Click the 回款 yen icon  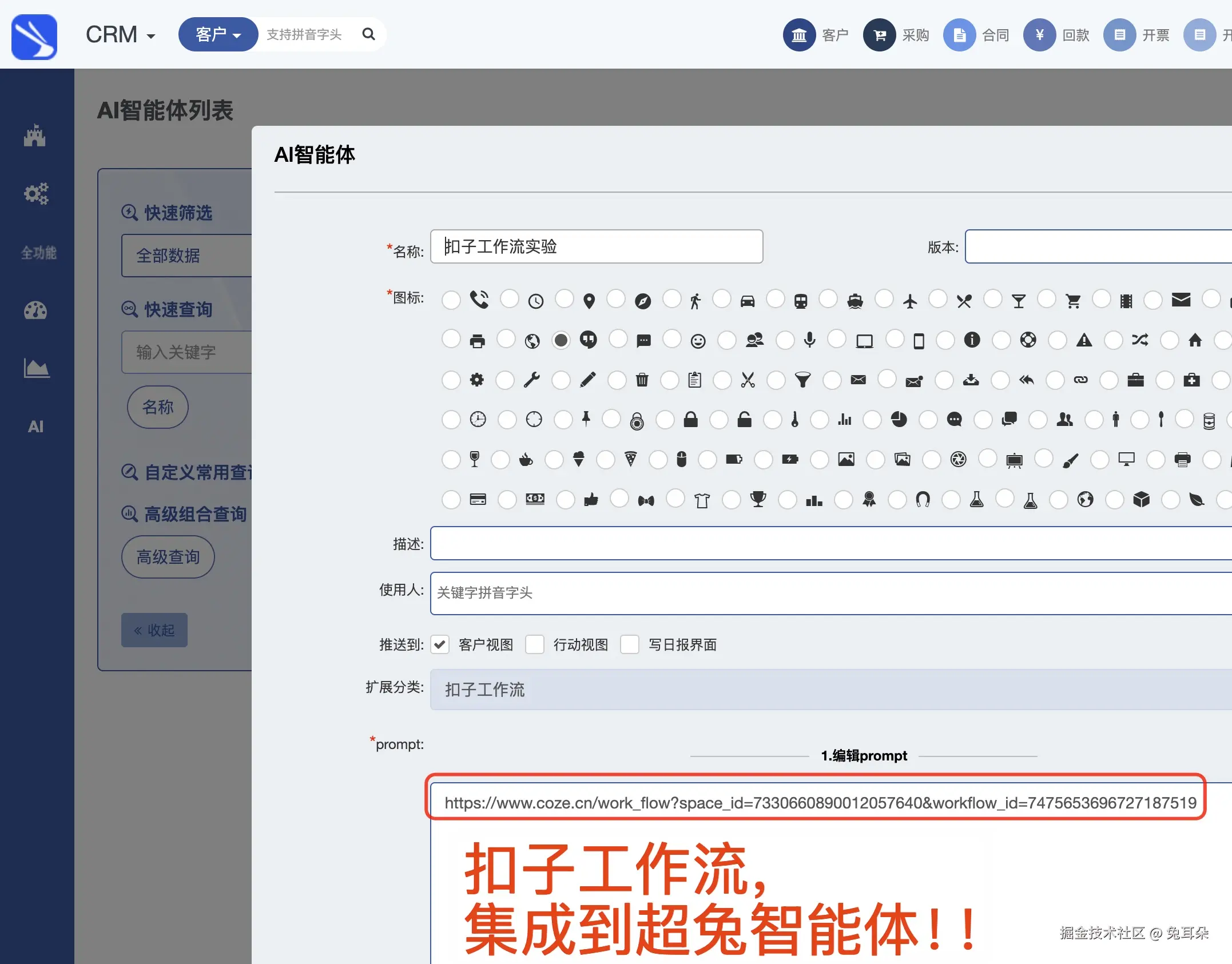pyautogui.click(x=1039, y=35)
